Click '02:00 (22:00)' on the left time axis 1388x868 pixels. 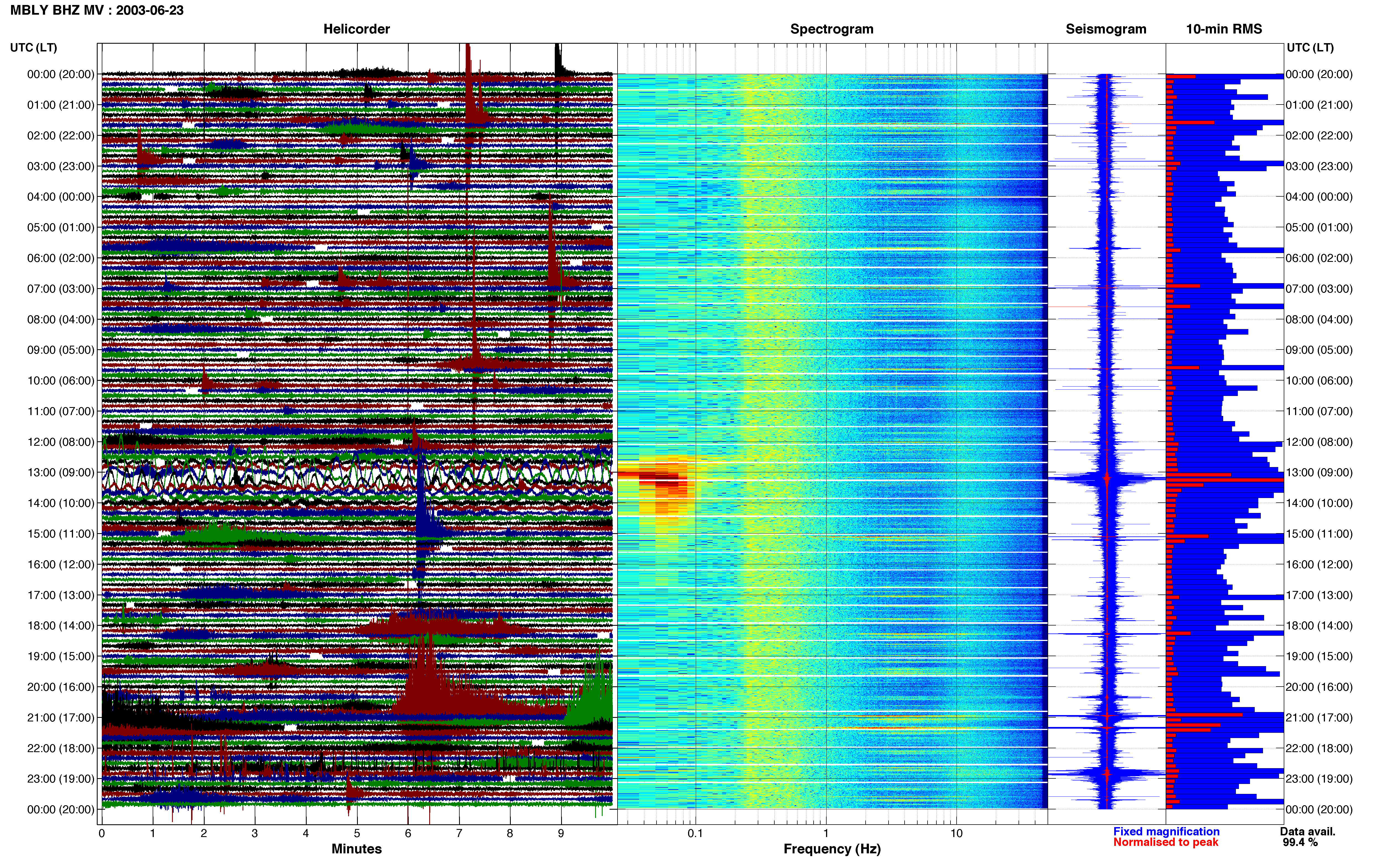click(61, 135)
